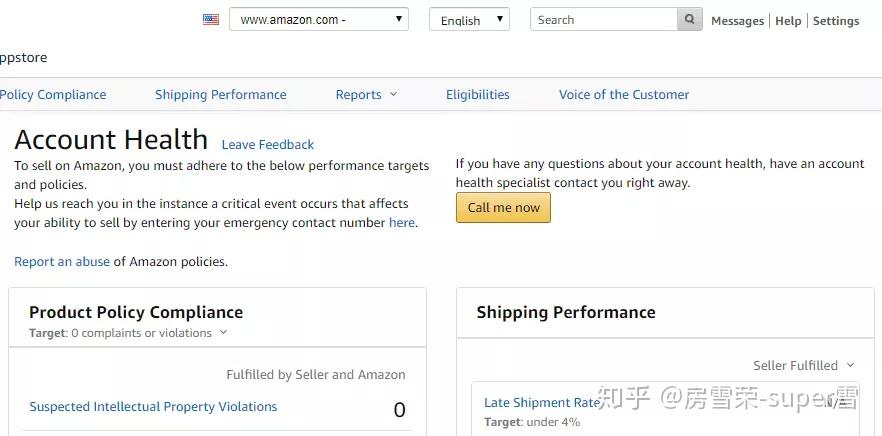The height and width of the screenshot is (436, 882).
Task: Open the Report an abuse link
Action: click(62, 262)
